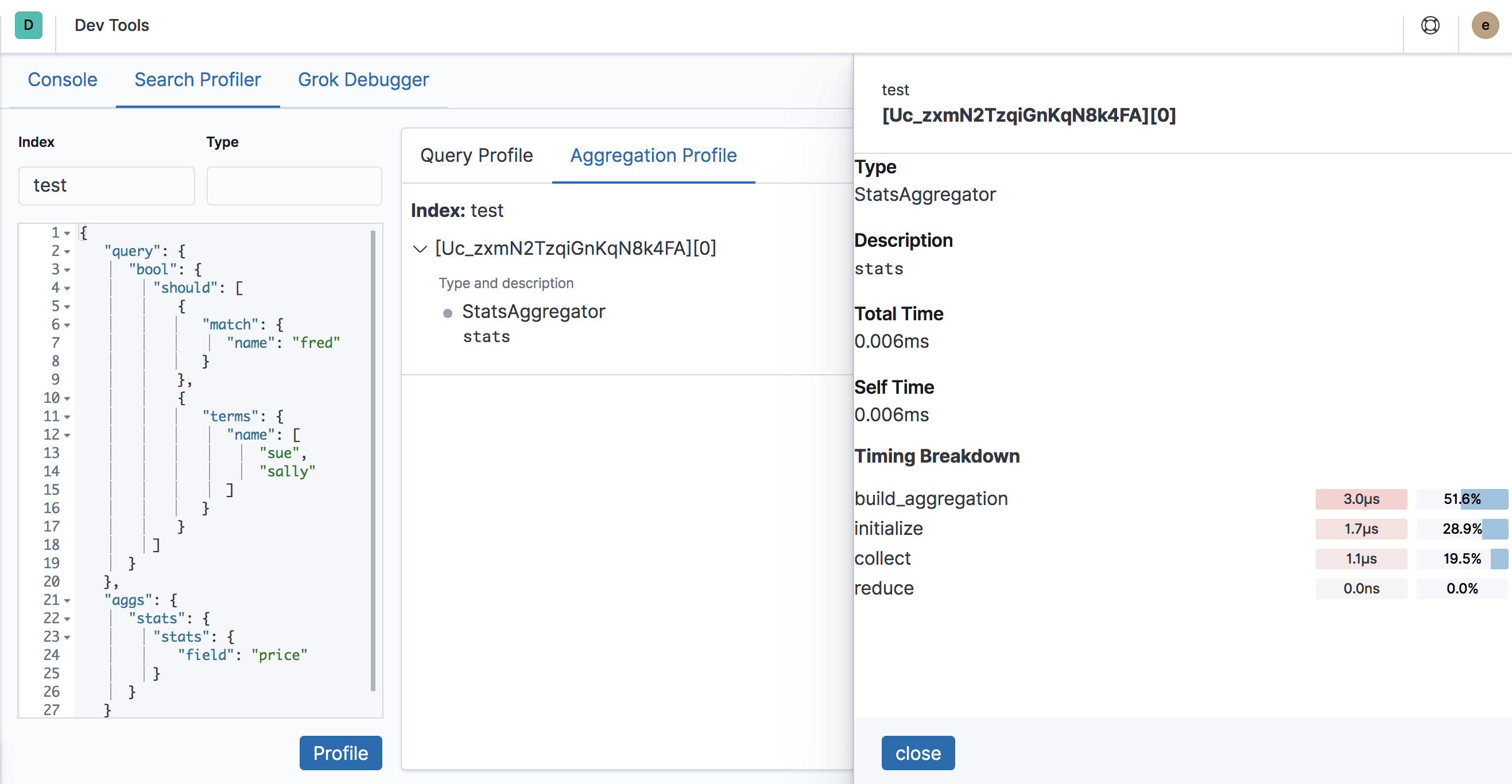Click the Index input field with test
Image resolution: width=1512 pixels, height=784 pixels.
coord(106,185)
